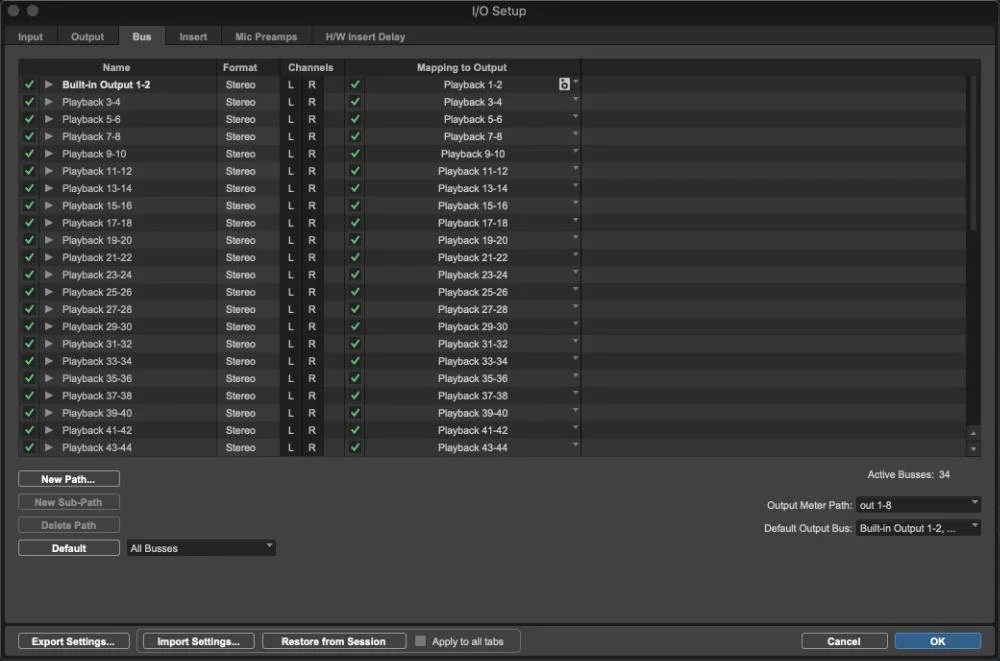
Task: Expand the Playback 5-6 disclosure triangle
Action: coord(48,119)
